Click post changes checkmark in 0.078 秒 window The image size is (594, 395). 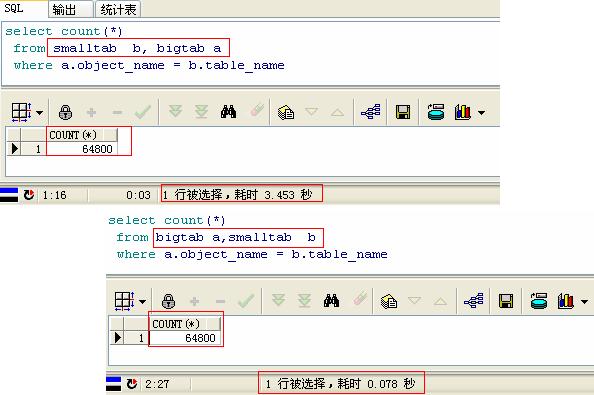246,301
